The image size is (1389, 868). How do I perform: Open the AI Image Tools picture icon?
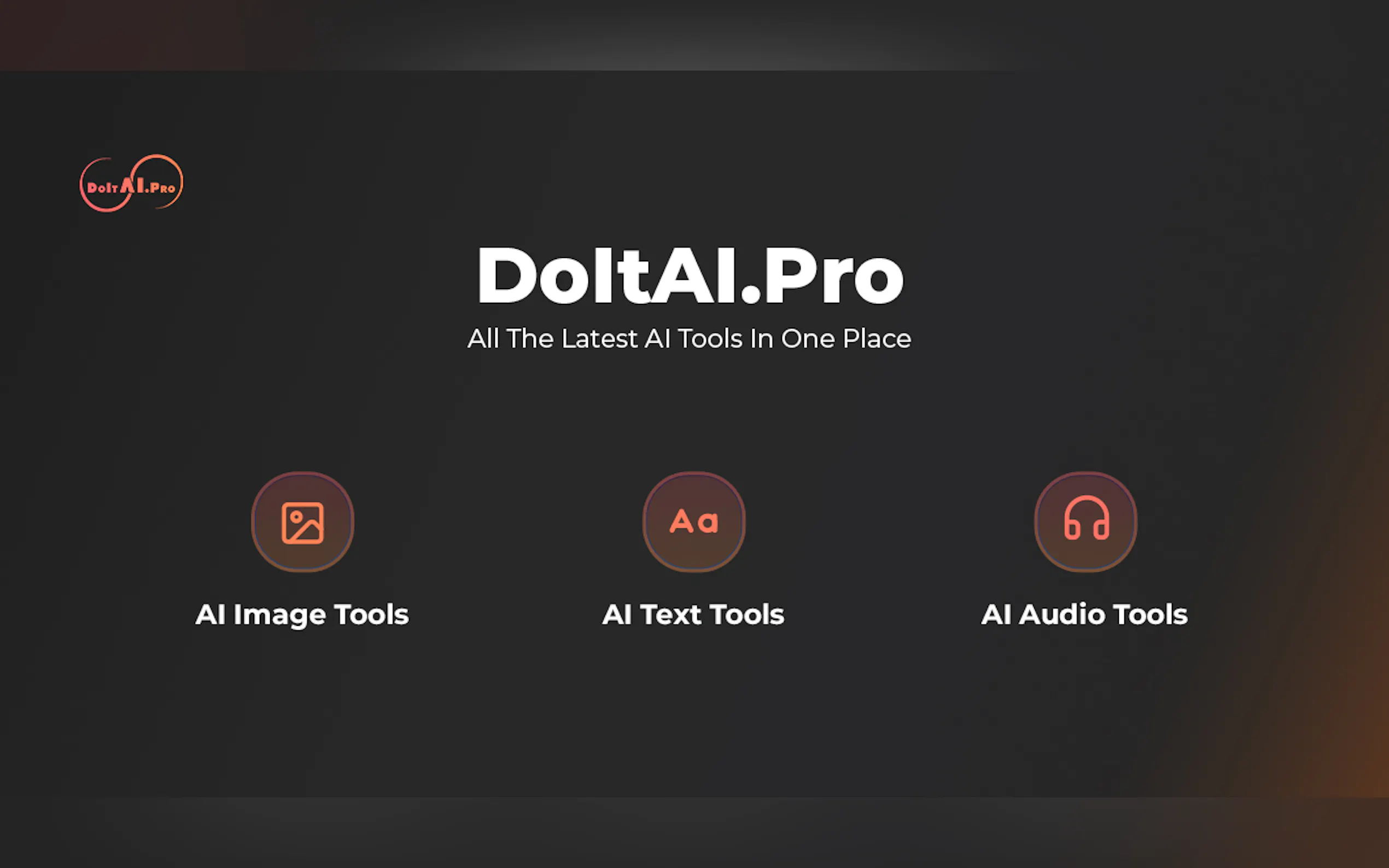click(x=302, y=522)
